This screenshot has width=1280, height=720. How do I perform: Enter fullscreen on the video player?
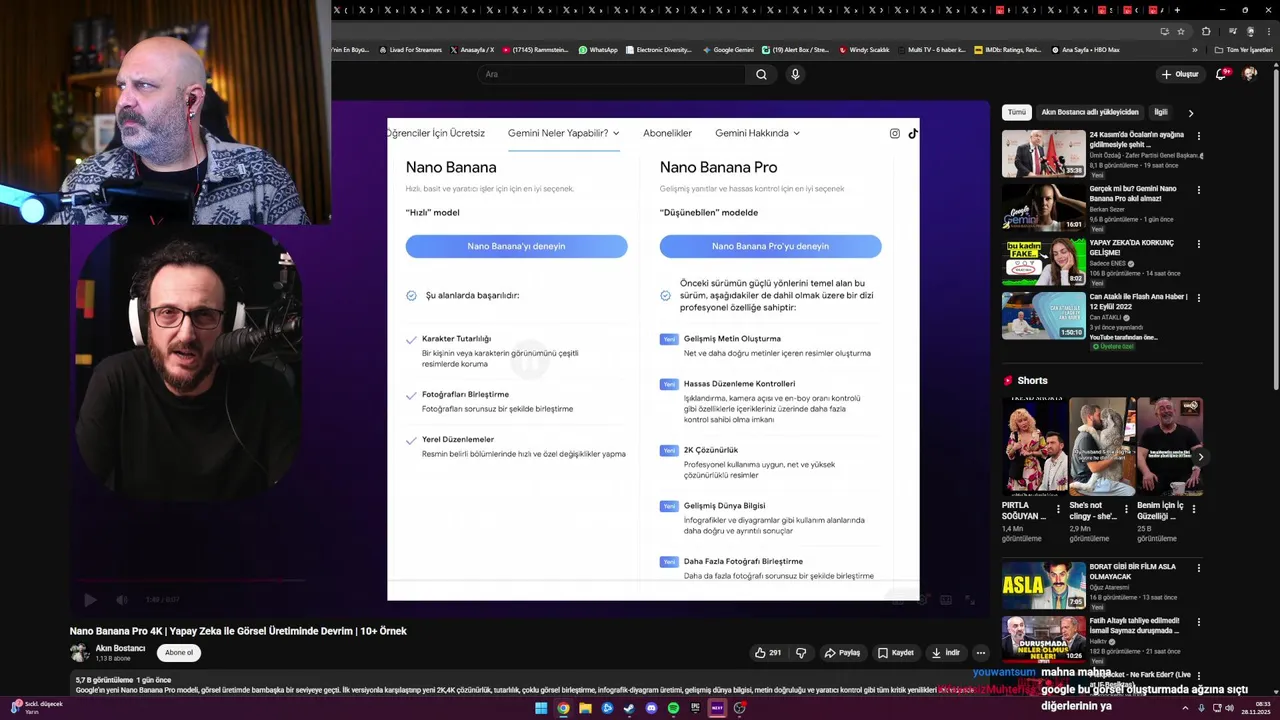pos(969,600)
